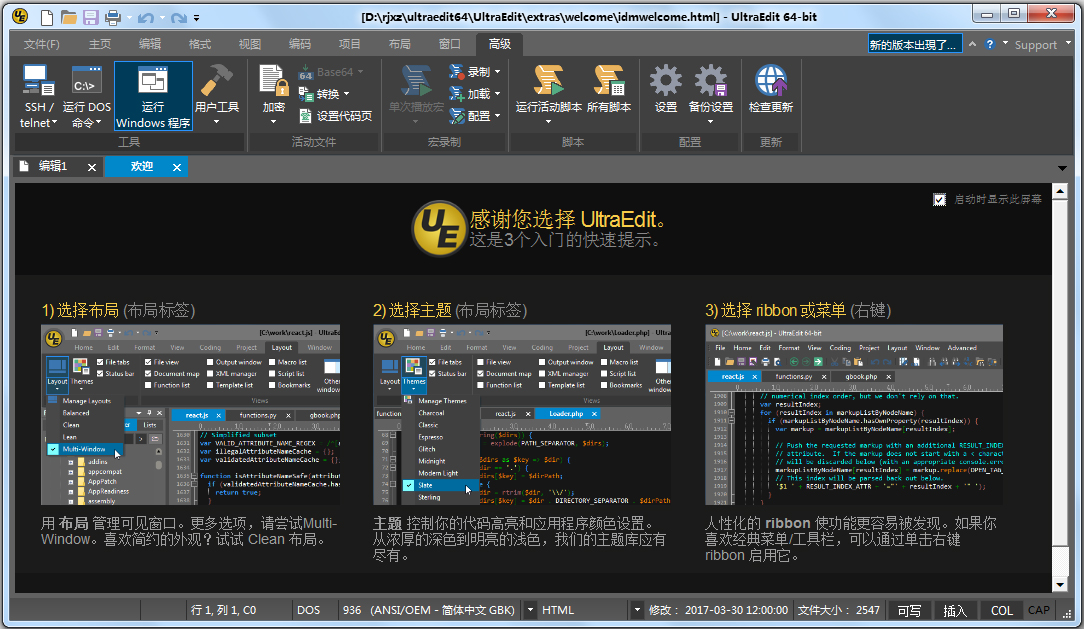Switch to the View (视图) ribbon tab

(x=250, y=44)
